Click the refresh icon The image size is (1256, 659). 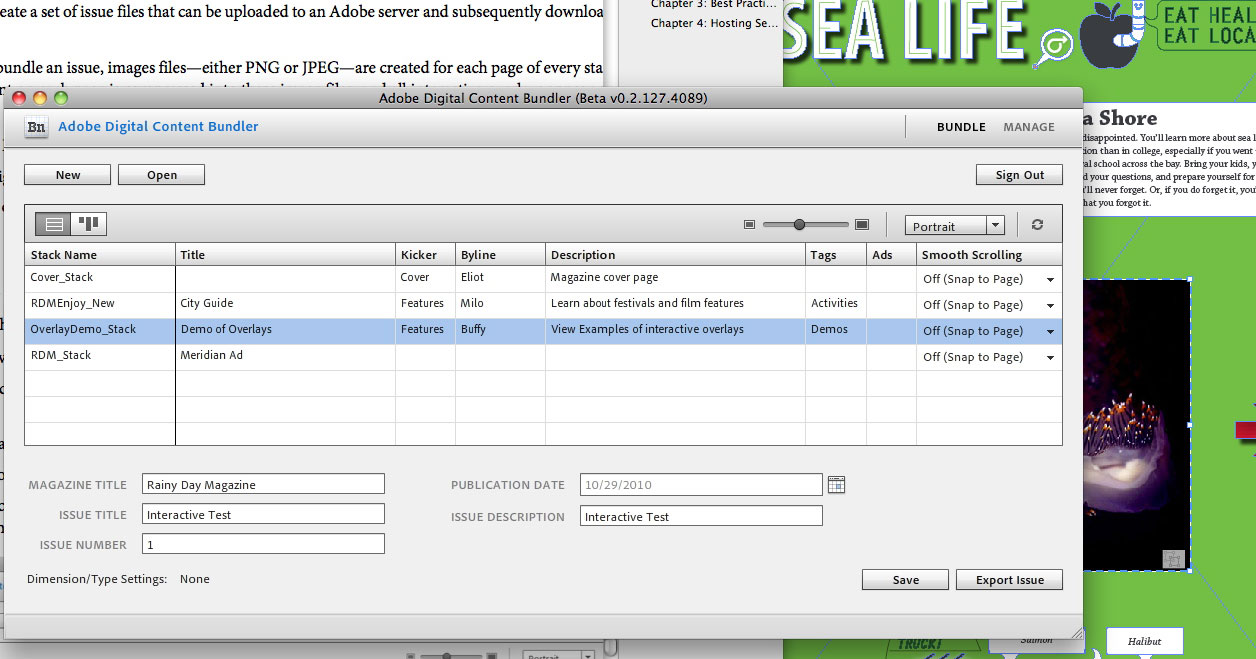[1037, 225]
